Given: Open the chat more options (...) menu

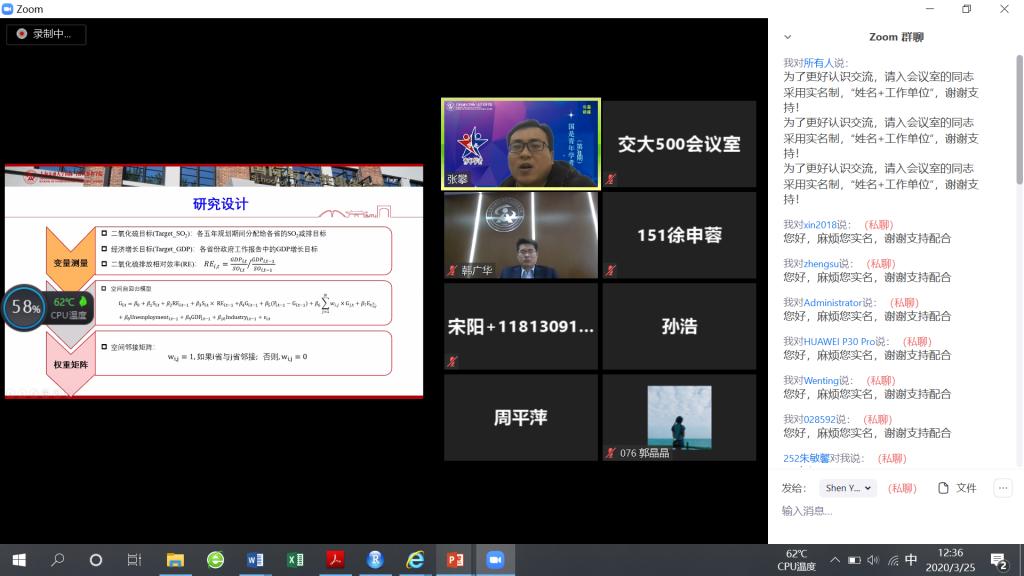Looking at the screenshot, I should [x=1003, y=488].
